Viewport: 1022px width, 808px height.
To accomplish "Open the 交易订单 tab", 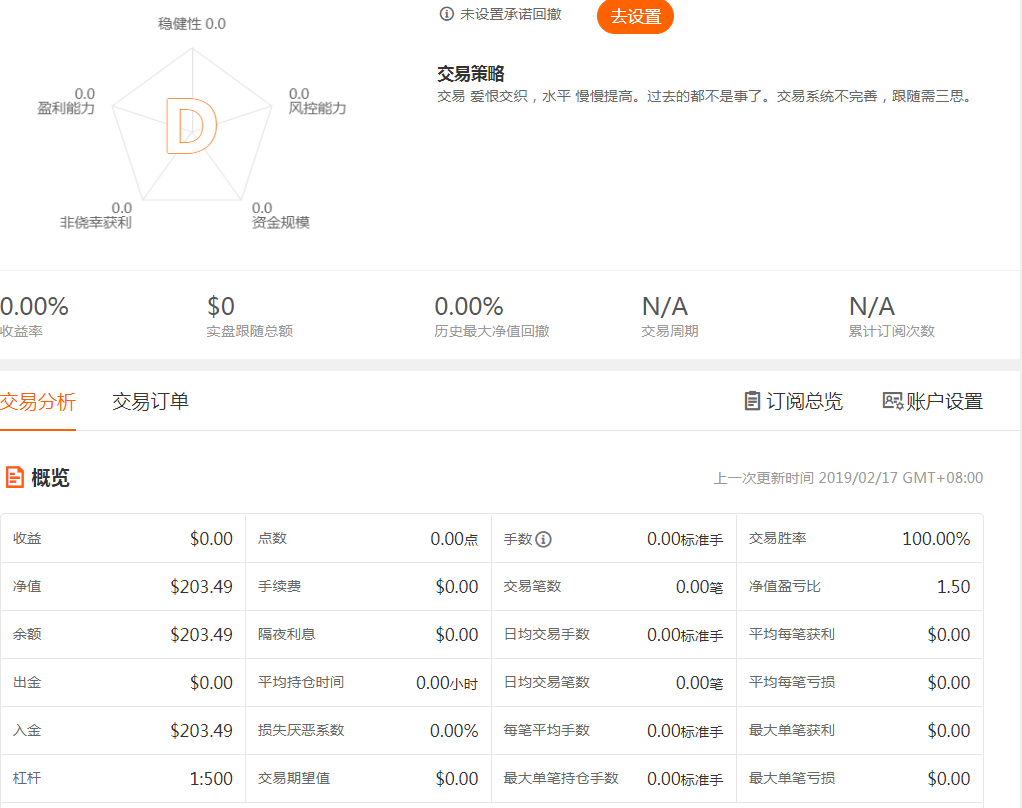I will [150, 402].
